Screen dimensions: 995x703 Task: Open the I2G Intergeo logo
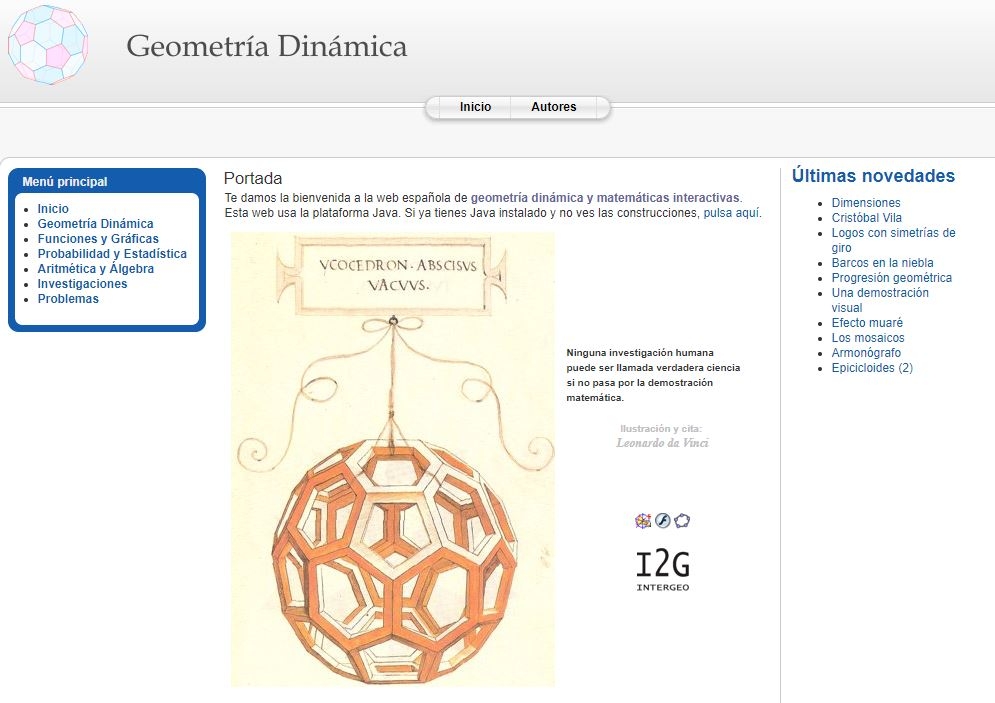(662, 570)
